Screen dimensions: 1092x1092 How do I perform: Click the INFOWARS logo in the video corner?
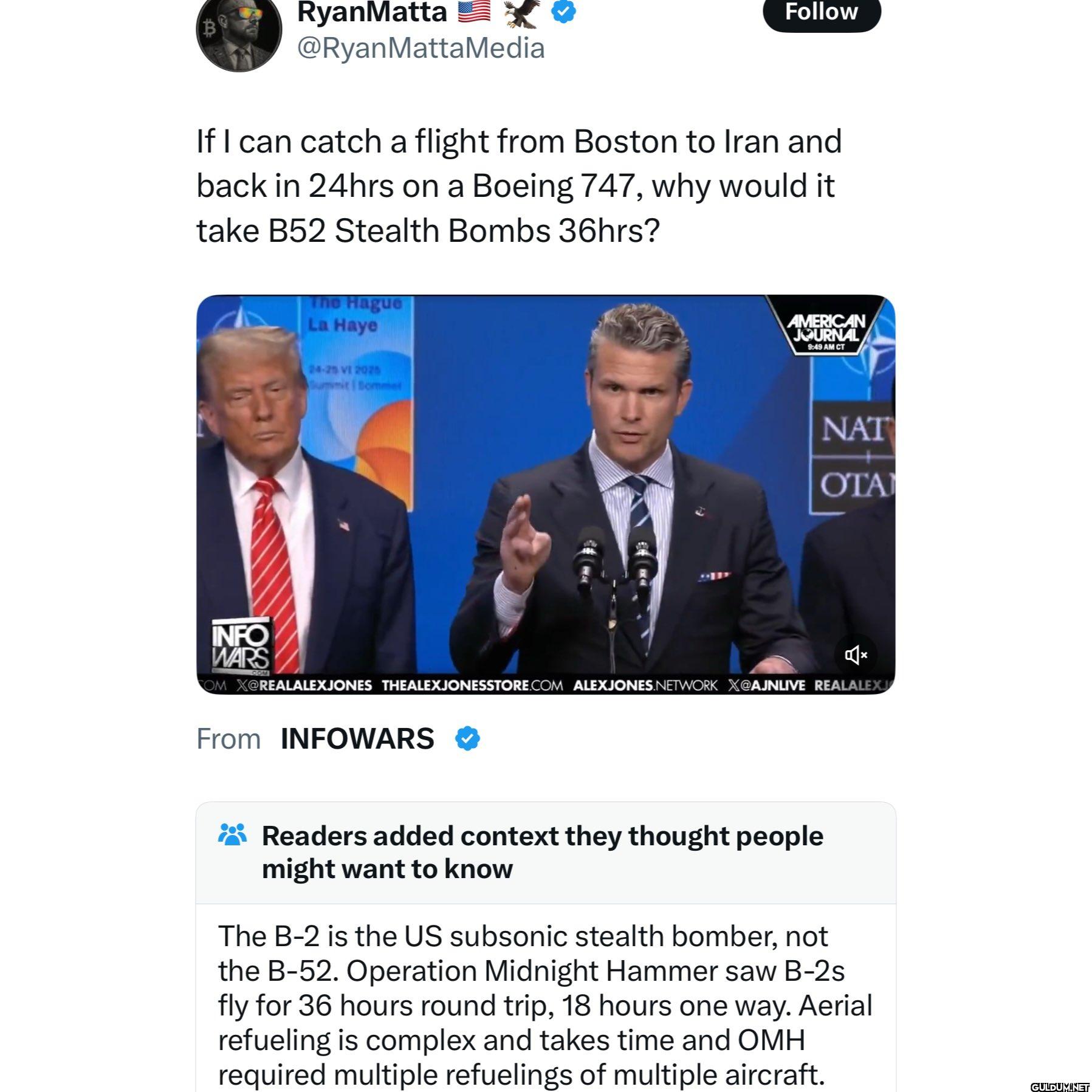(x=242, y=645)
